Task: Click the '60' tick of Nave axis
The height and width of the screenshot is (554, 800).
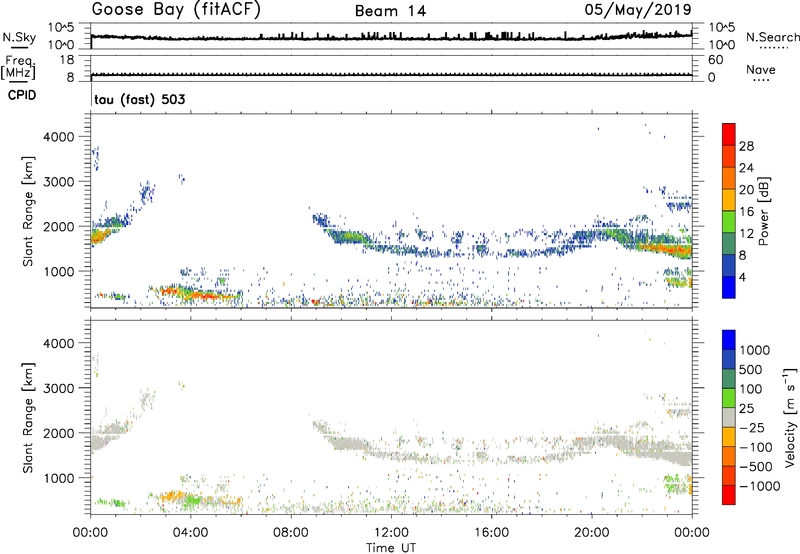Action: 715,60
